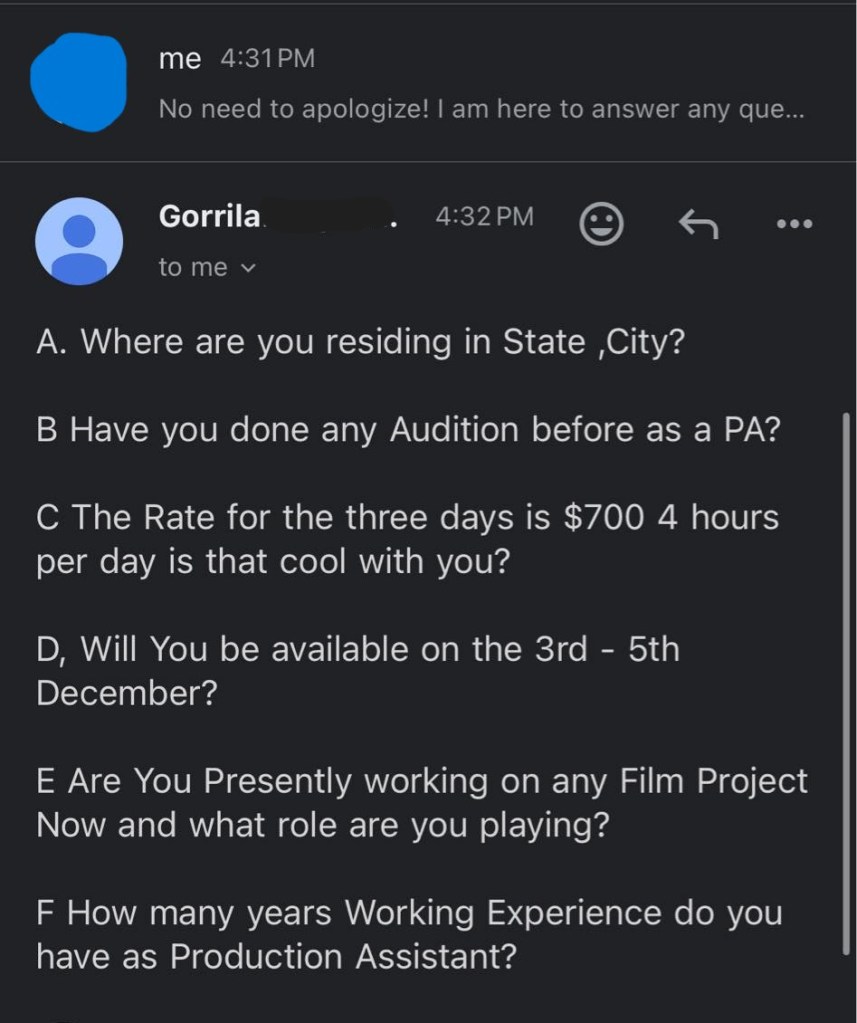The width and height of the screenshot is (857, 1023).
Task: Tap the blue avatar on the collapsed message
Action: click(x=78, y=82)
